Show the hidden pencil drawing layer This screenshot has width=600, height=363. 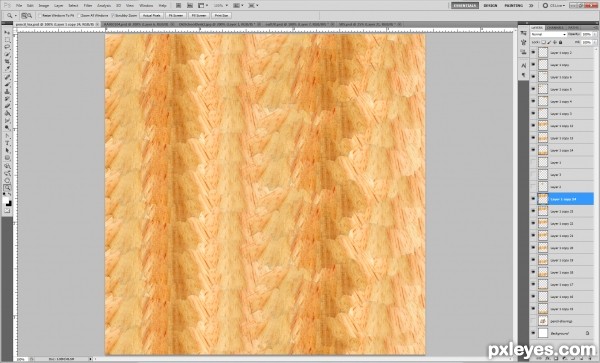[533, 321]
